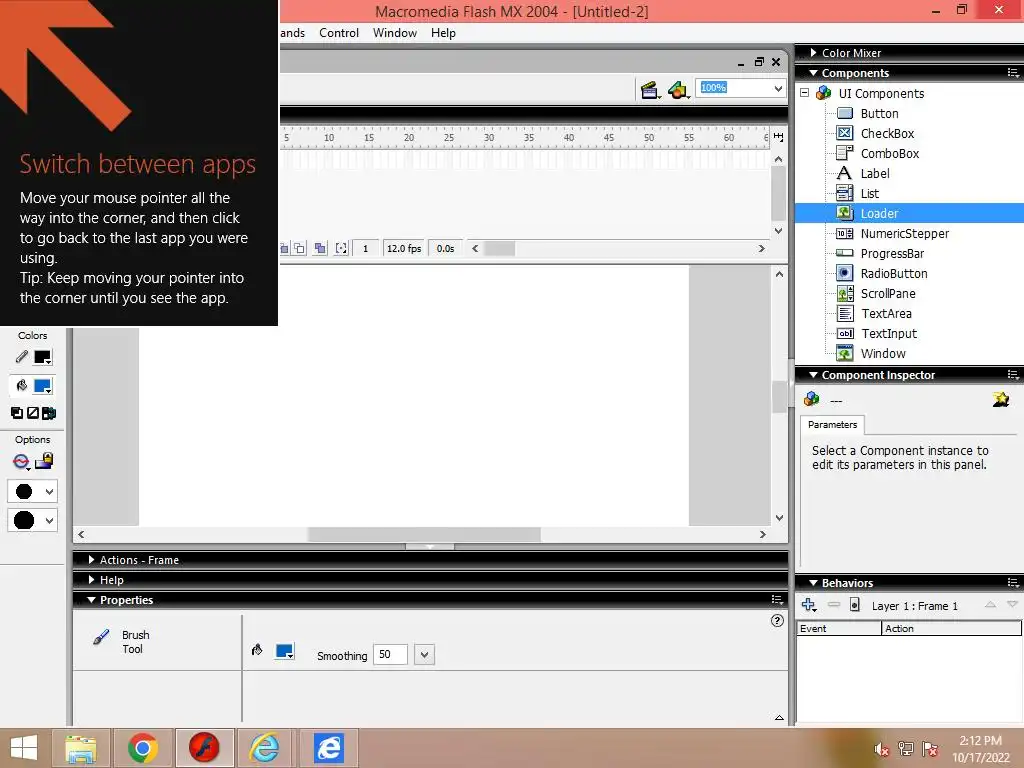Click the Add Behavior plus icon
Screen dimensions: 1024x768
click(809, 605)
